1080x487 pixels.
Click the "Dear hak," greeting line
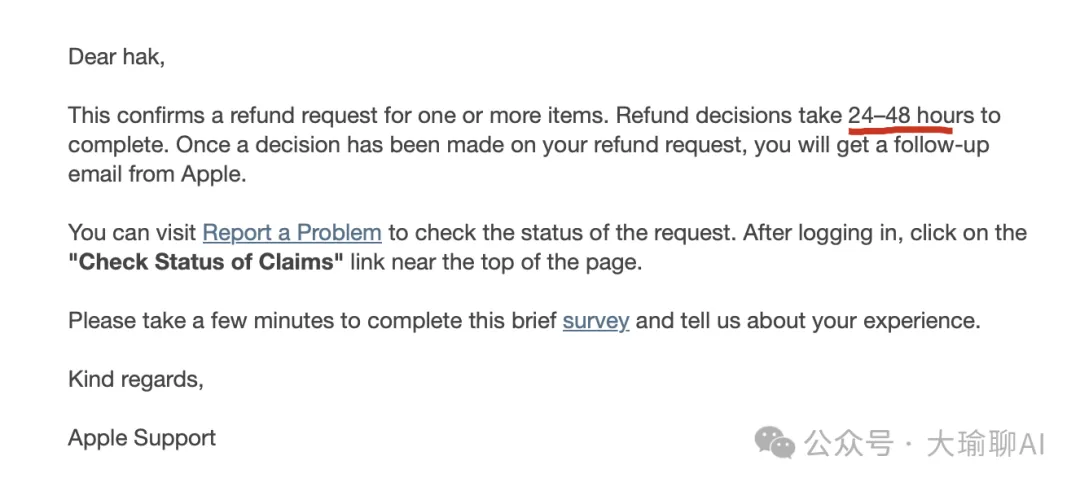116,57
